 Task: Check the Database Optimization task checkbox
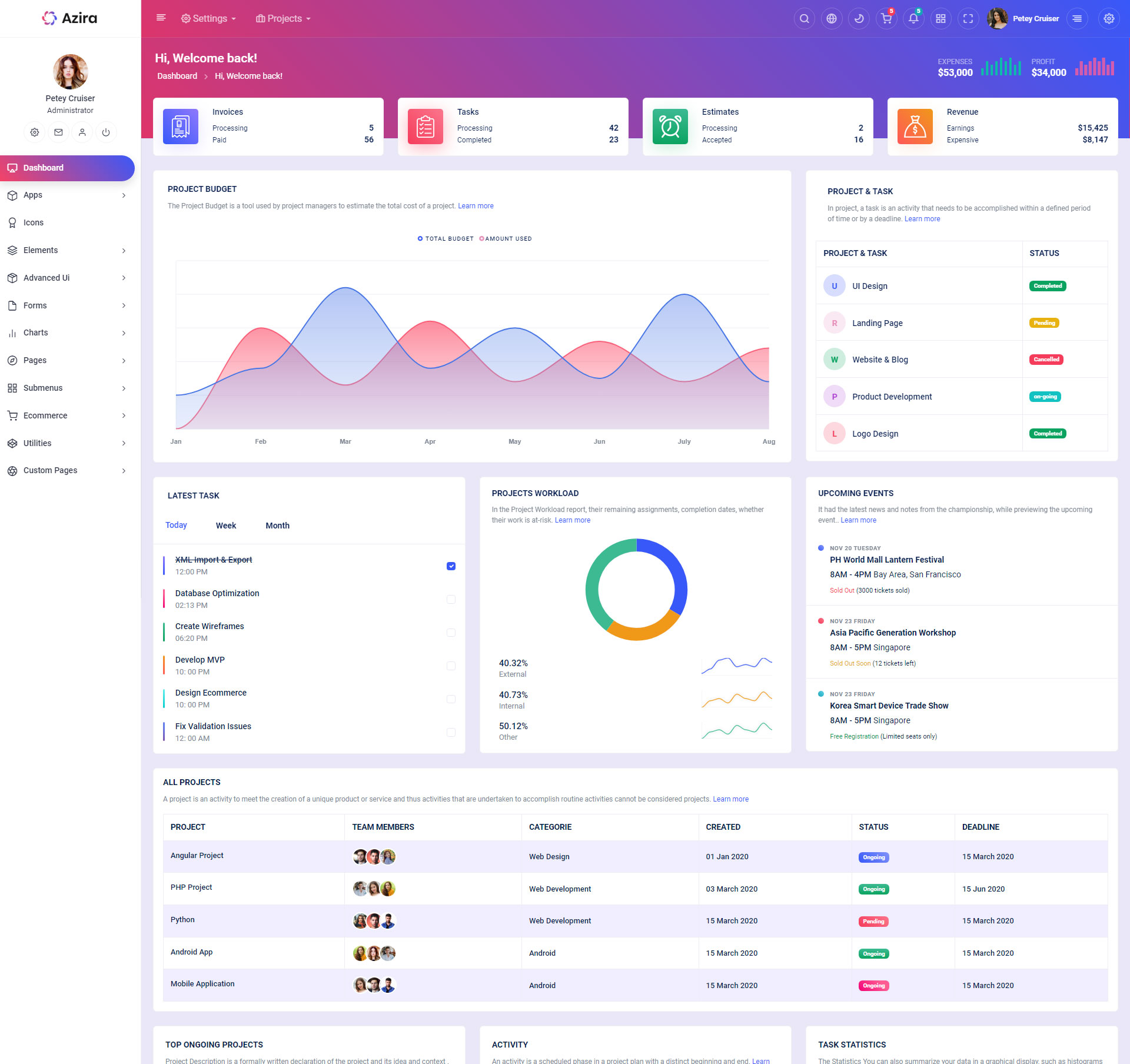pyautogui.click(x=451, y=599)
